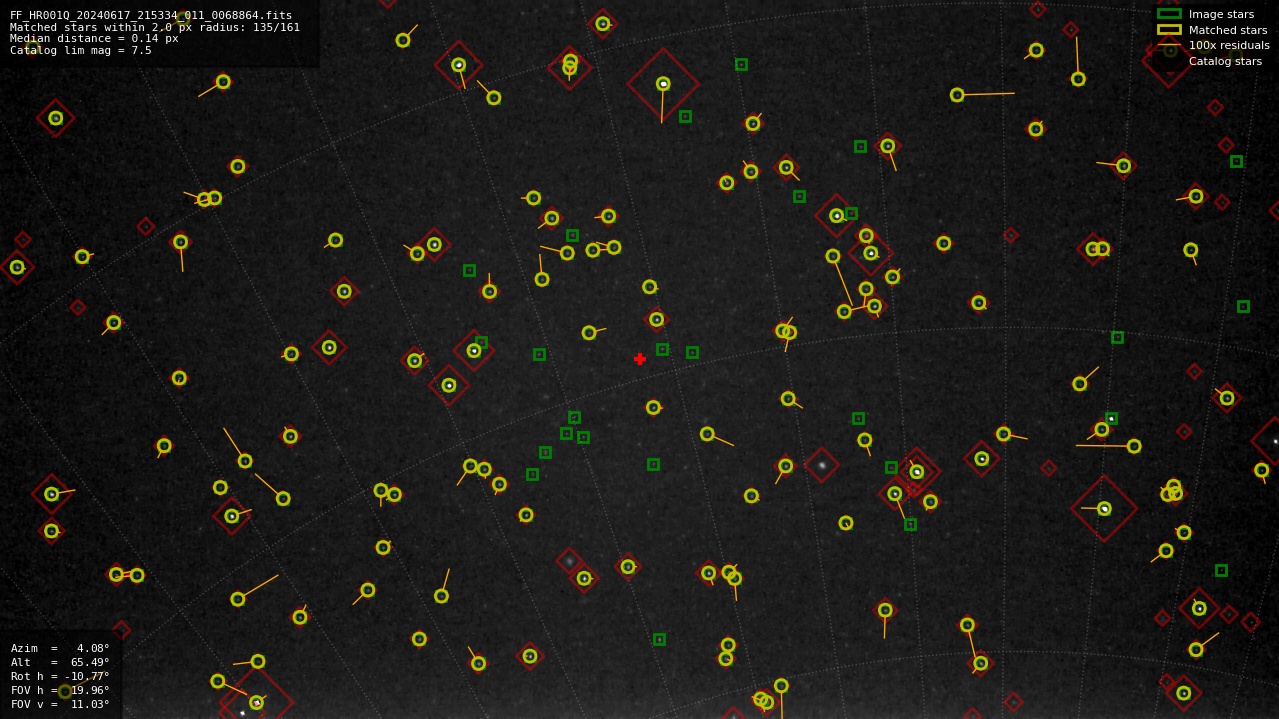The height and width of the screenshot is (719, 1279).
Task: Click the yellow Matched stars legend box
Action: pyautogui.click(x=1169, y=30)
